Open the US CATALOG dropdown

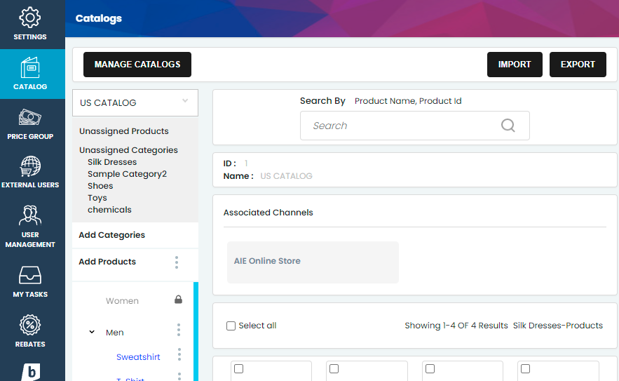135,103
